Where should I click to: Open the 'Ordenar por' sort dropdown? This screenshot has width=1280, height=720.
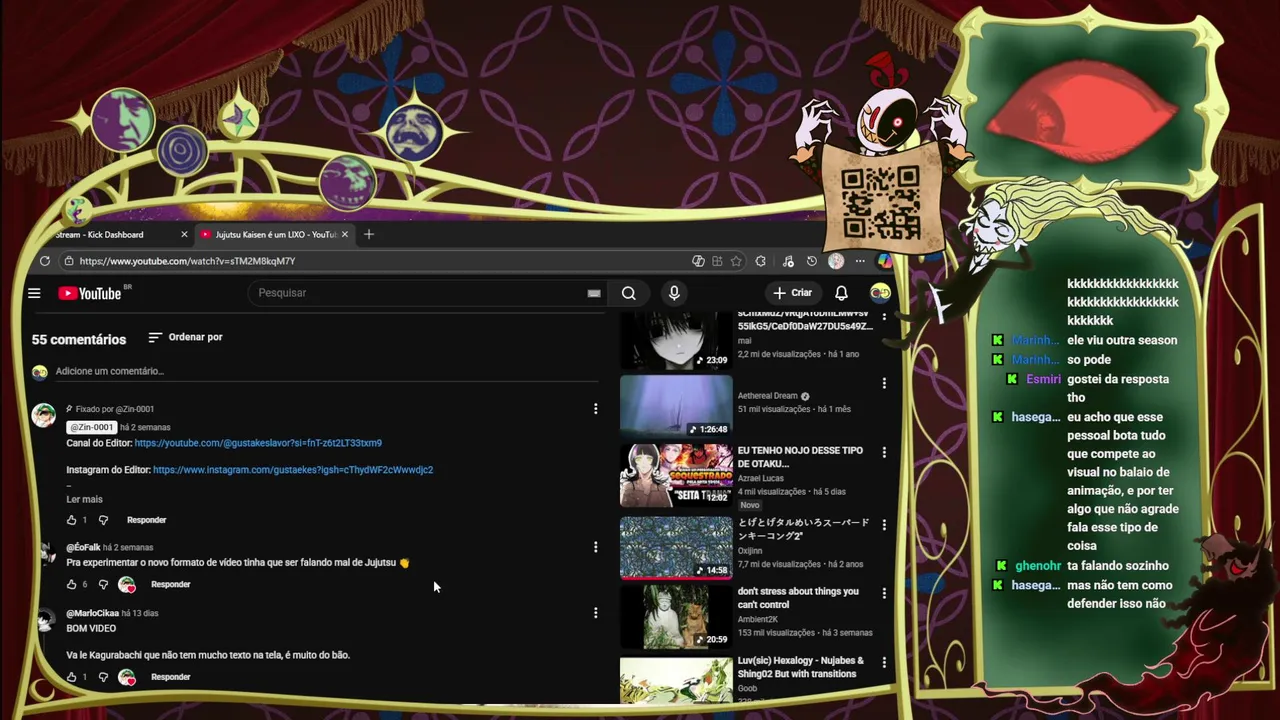(x=185, y=337)
